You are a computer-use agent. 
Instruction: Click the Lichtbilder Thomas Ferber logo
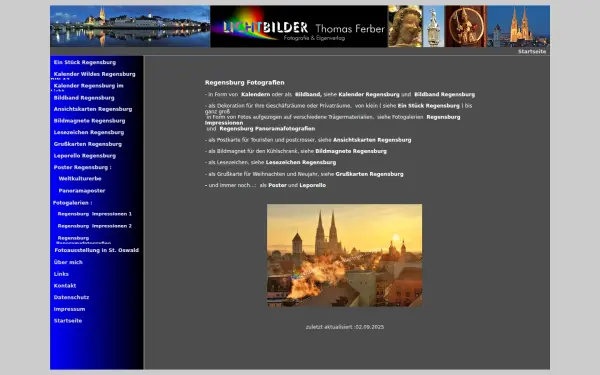coord(299,26)
